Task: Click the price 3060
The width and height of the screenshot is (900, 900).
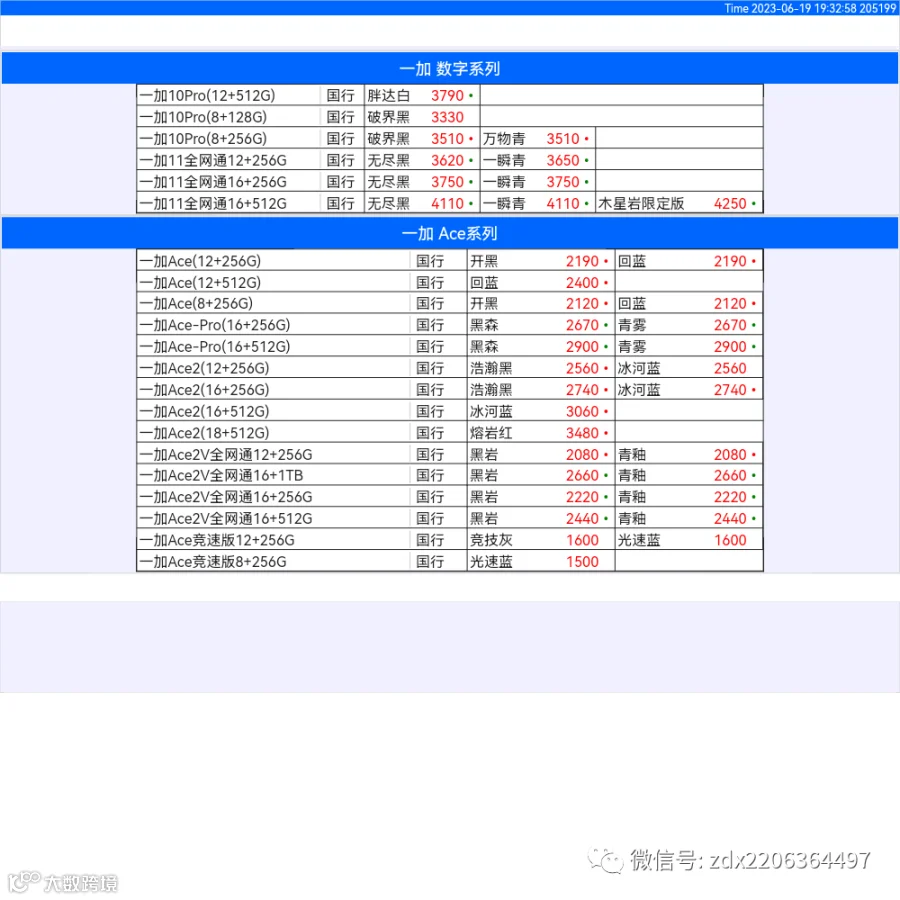Action: [x=582, y=411]
